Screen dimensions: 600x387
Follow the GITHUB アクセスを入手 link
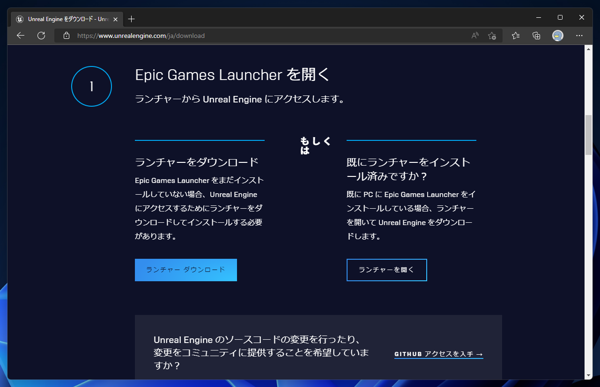point(439,354)
